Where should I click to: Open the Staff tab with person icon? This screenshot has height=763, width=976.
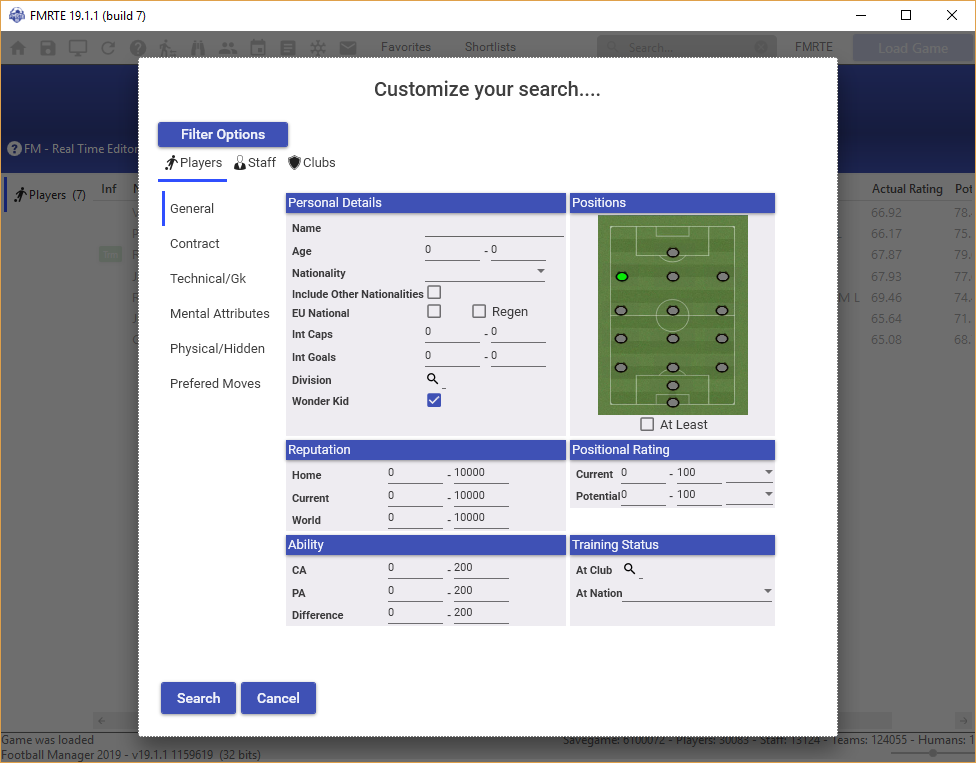(254, 162)
